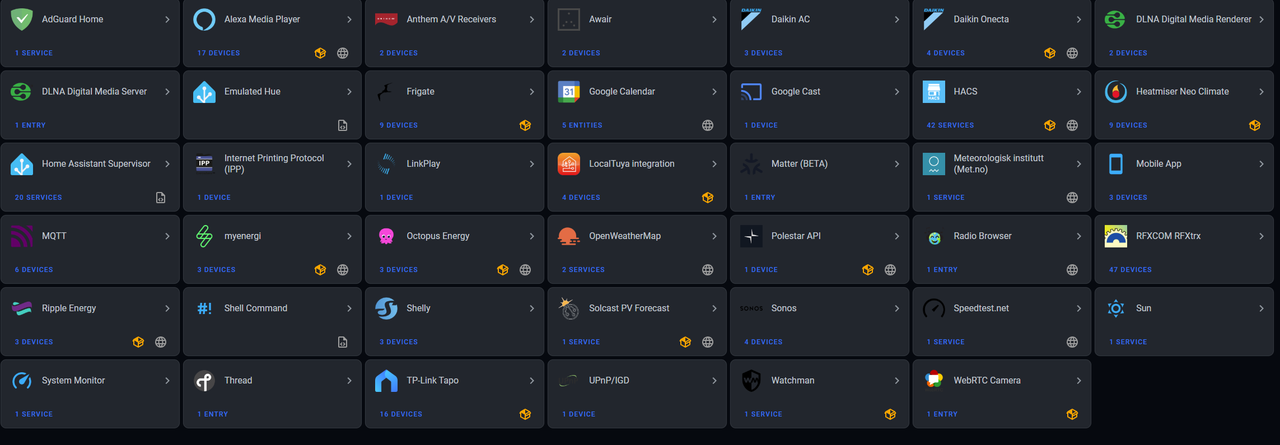Open System Monitor chevron arrow
Image resolution: width=1280 pixels, height=445 pixels.
point(167,380)
